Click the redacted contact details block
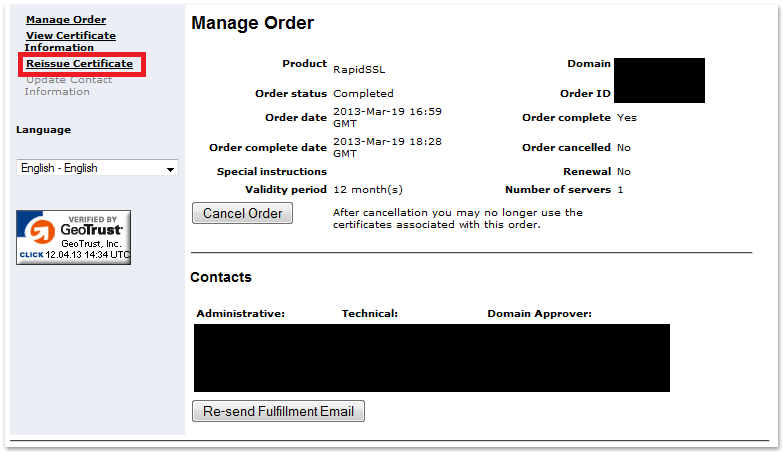This screenshot has width=783, height=452. [x=431, y=357]
